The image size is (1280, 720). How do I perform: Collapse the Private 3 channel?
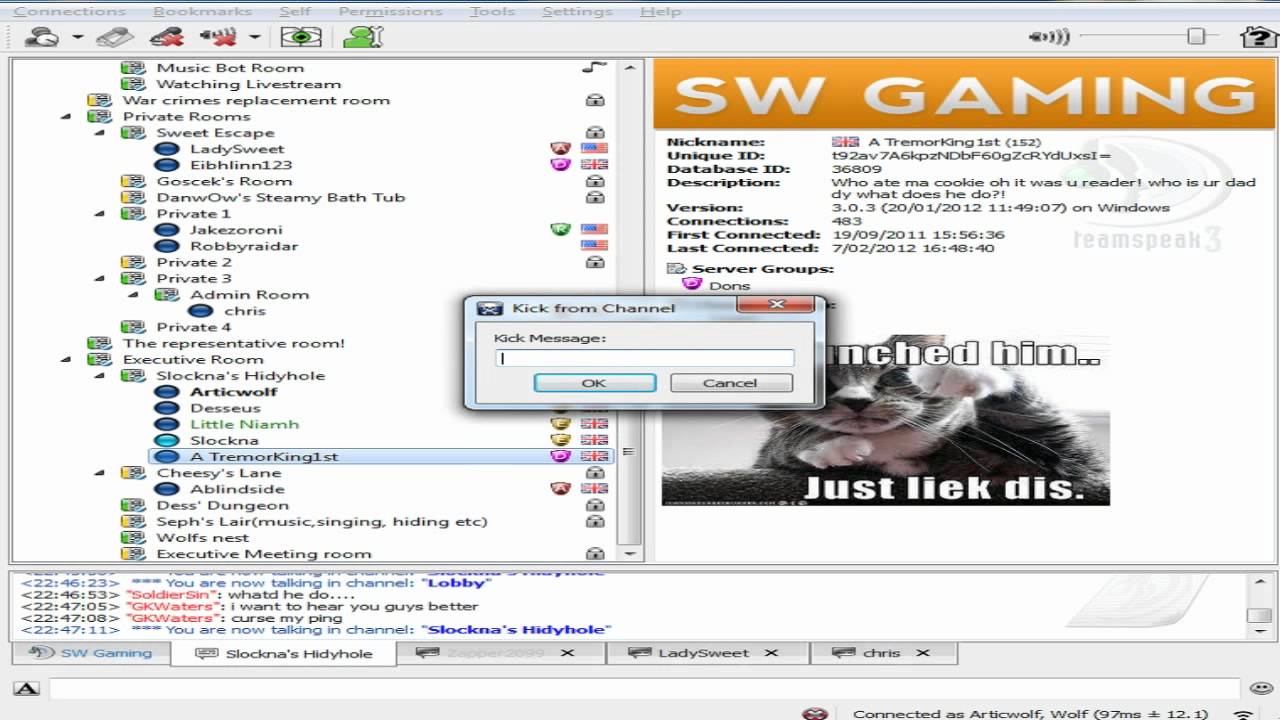pyautogui.click(x=100, y=279)
